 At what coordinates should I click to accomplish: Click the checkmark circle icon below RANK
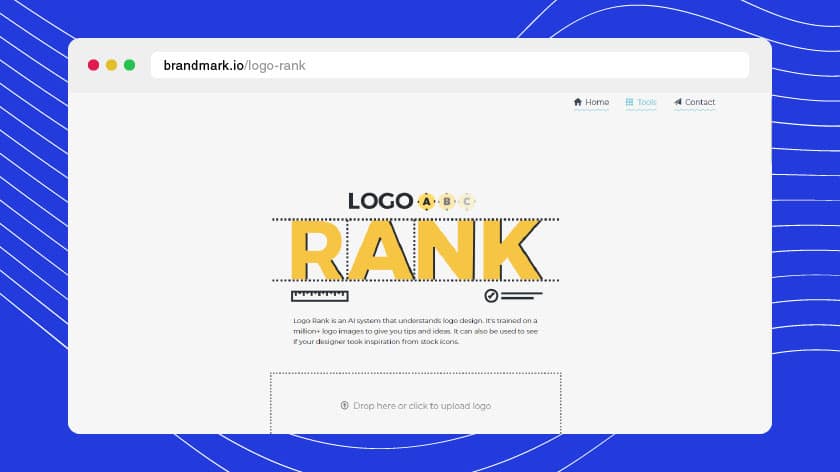491,296
